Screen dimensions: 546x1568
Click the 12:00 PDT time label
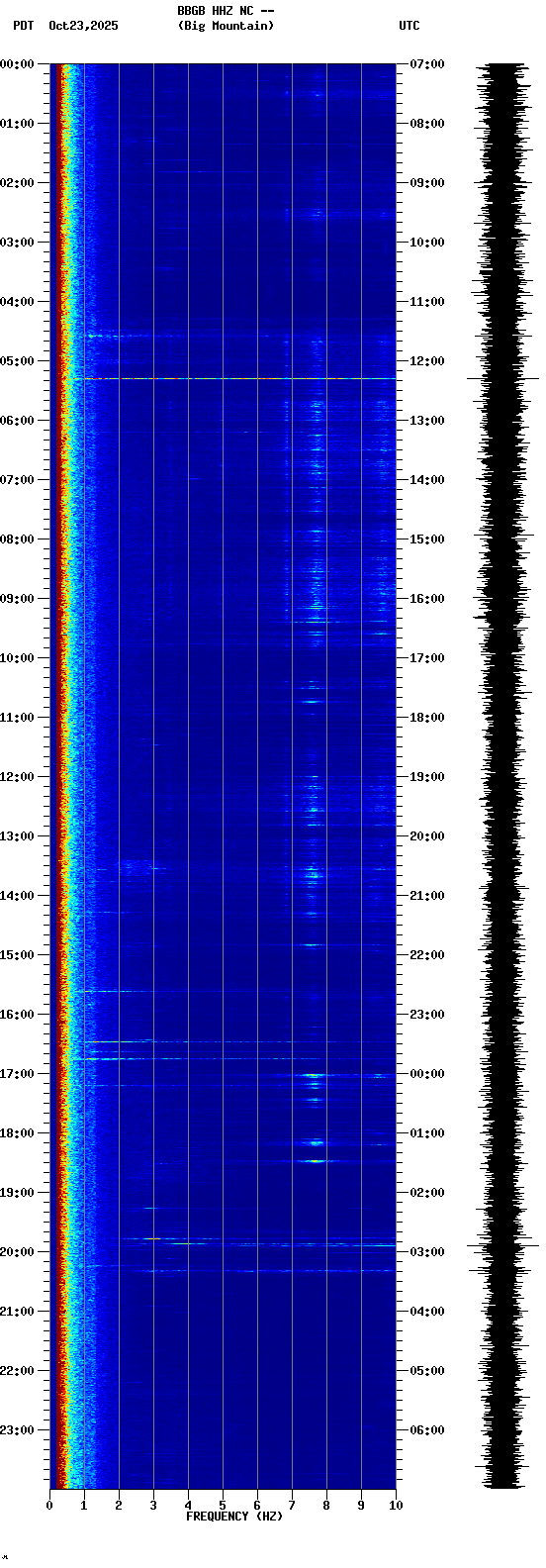coord(17,777)
